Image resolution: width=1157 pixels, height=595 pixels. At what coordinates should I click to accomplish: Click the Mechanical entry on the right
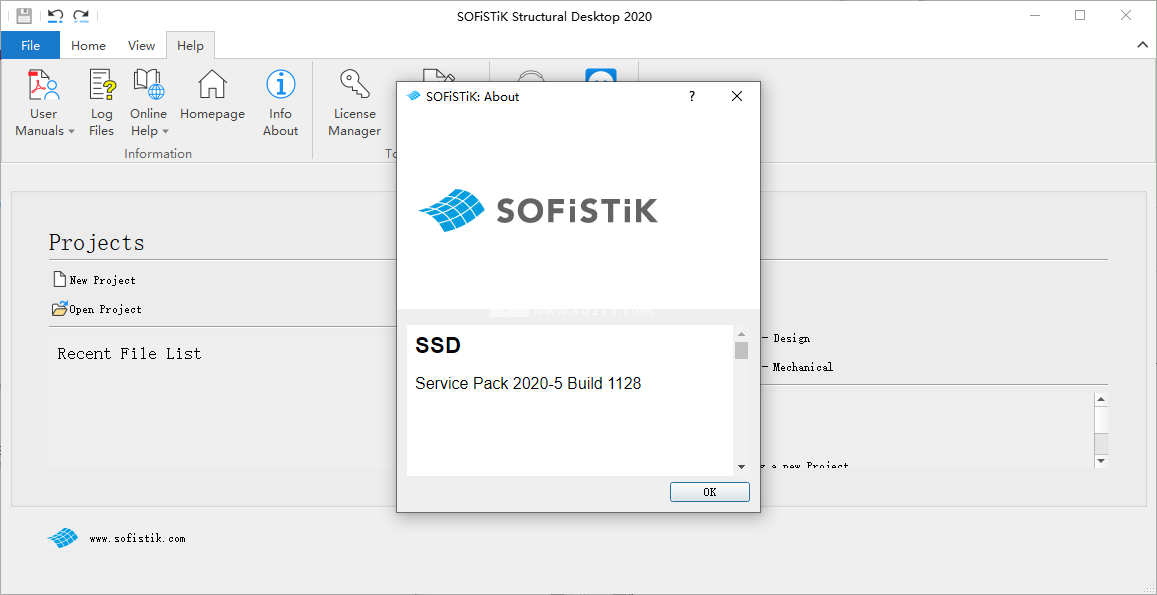[803, 367]
